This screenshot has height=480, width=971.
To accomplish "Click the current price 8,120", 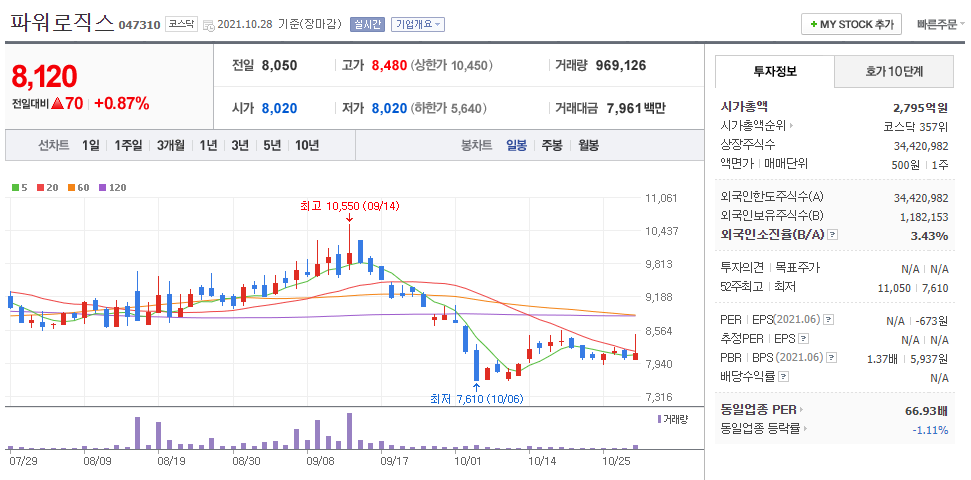I will [44, 76].
